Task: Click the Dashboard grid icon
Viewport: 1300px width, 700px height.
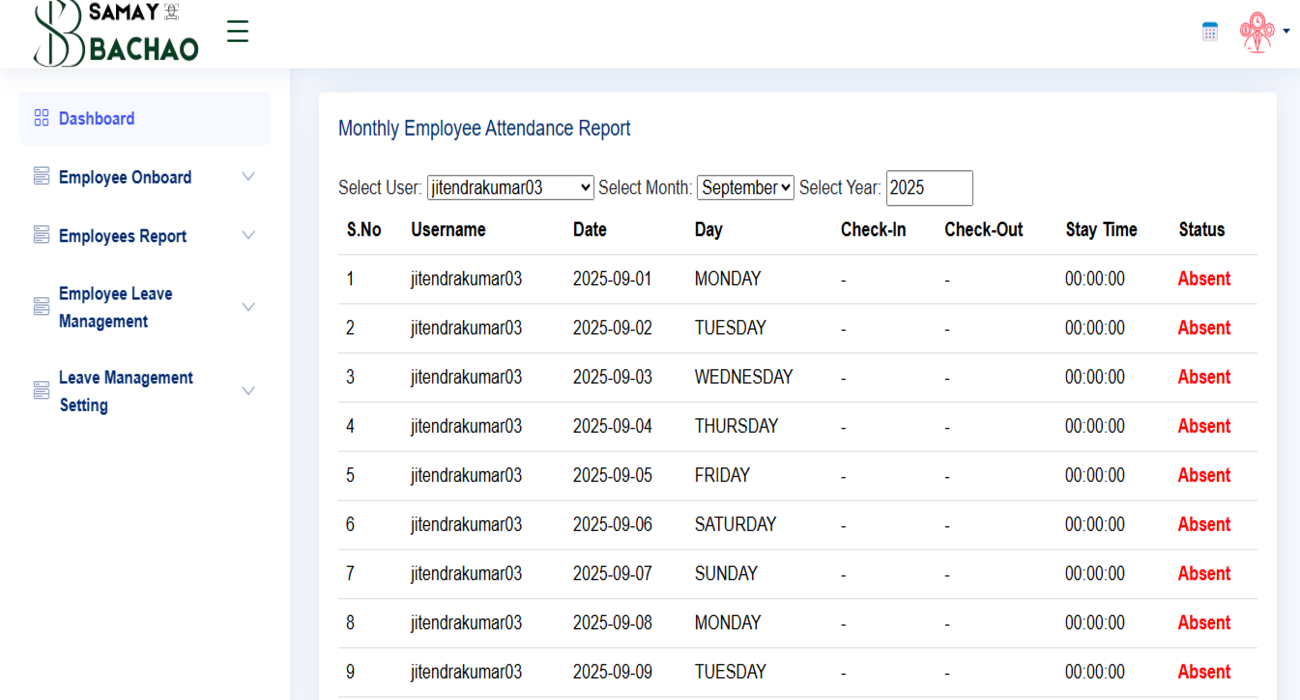Action: coord(41,117)
